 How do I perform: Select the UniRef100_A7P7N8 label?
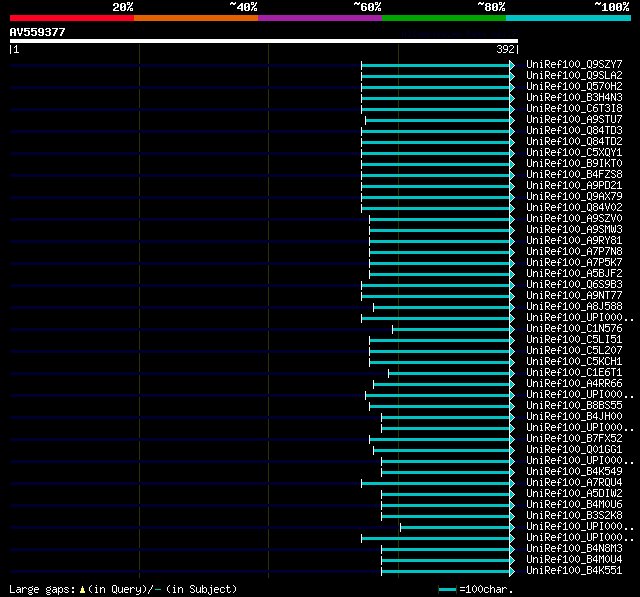[574, 252]
